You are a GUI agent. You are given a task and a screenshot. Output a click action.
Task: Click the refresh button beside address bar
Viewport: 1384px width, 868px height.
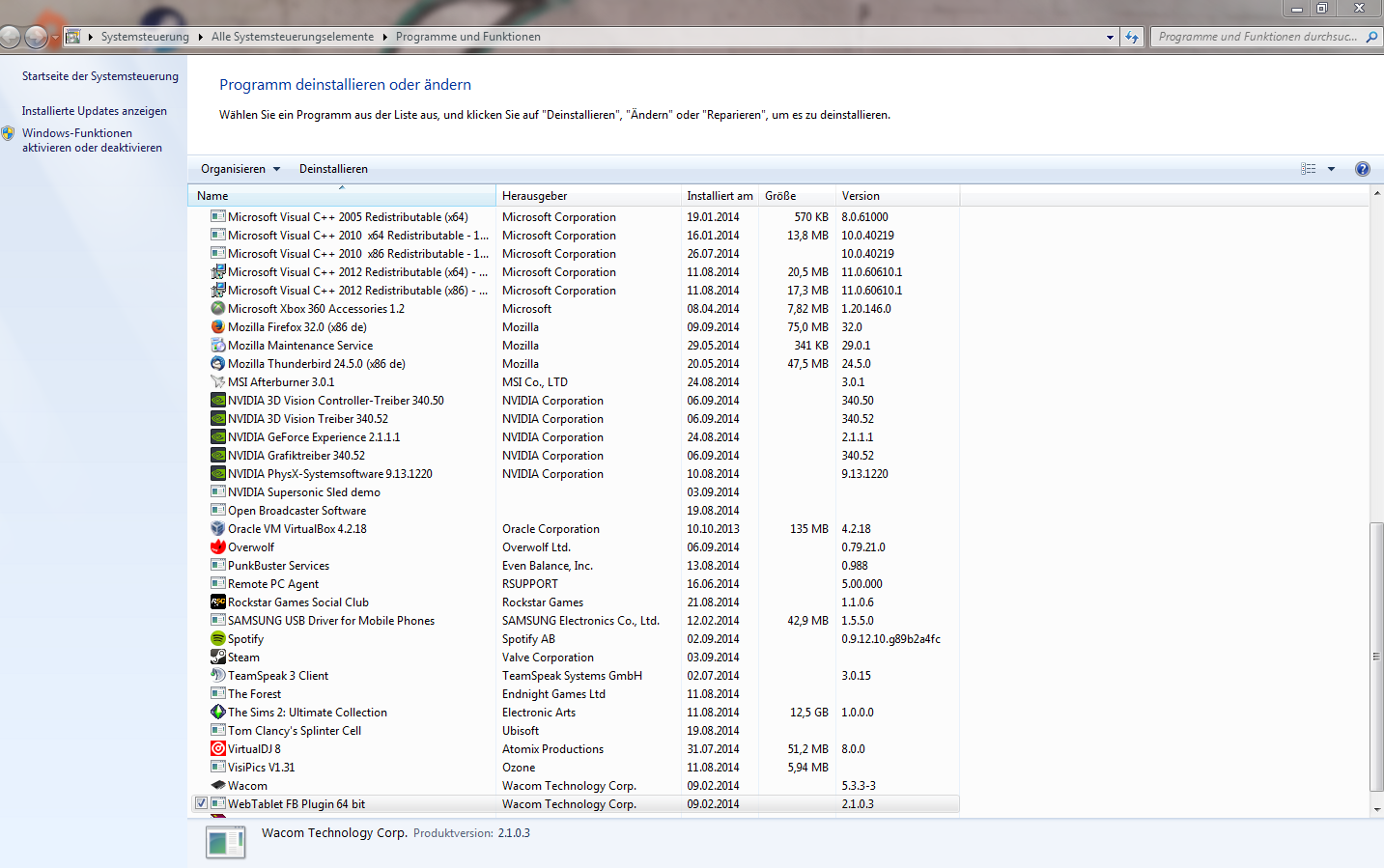point(1132,37)
